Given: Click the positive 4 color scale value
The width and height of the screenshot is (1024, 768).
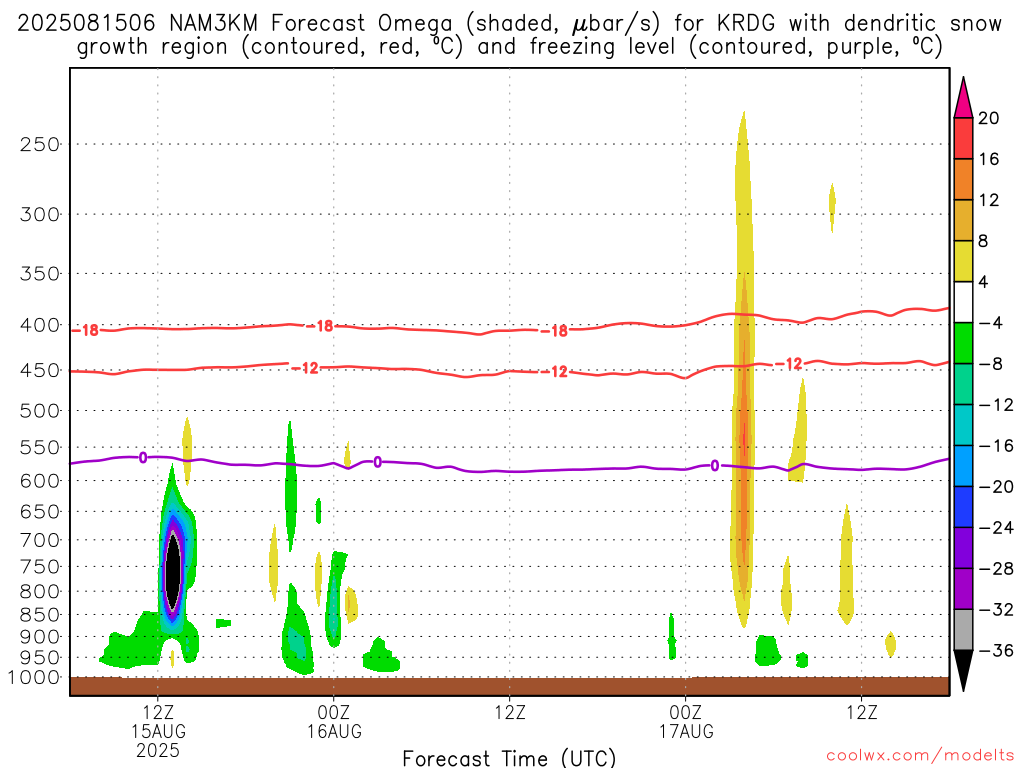Looking at the screenshot, I should tap(984, 282).
